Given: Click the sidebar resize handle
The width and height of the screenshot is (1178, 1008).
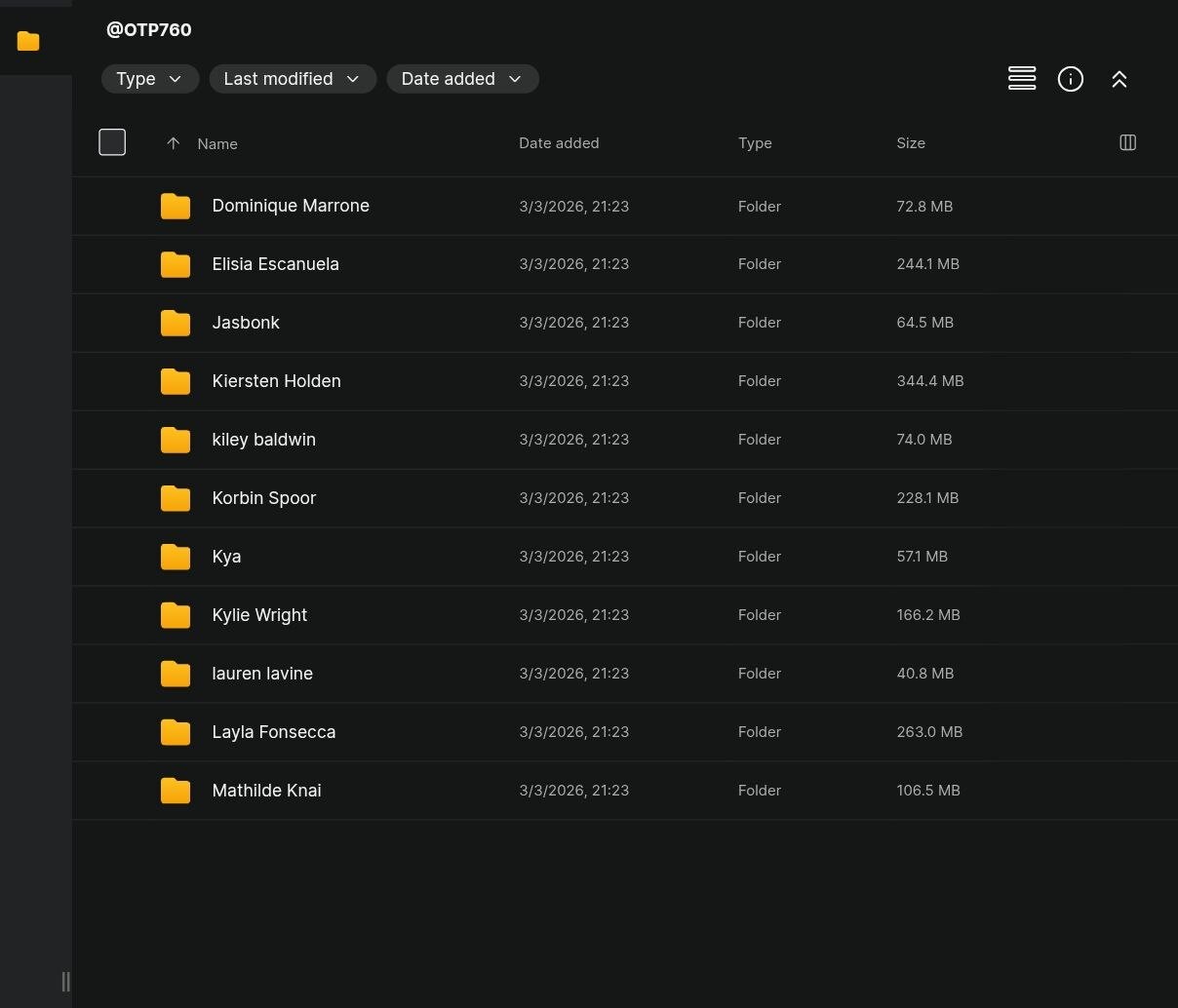Looking at the screenshot, I should [x=65, y=981].
